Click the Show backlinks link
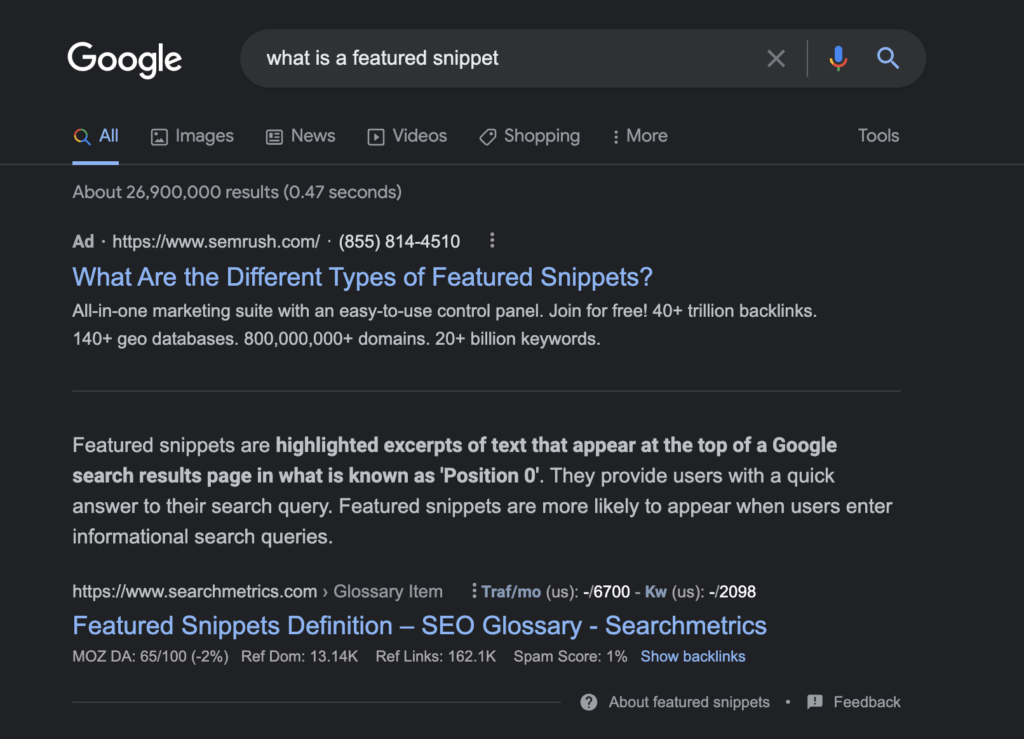Screen dimensions: 1024x739 [692, 656]
